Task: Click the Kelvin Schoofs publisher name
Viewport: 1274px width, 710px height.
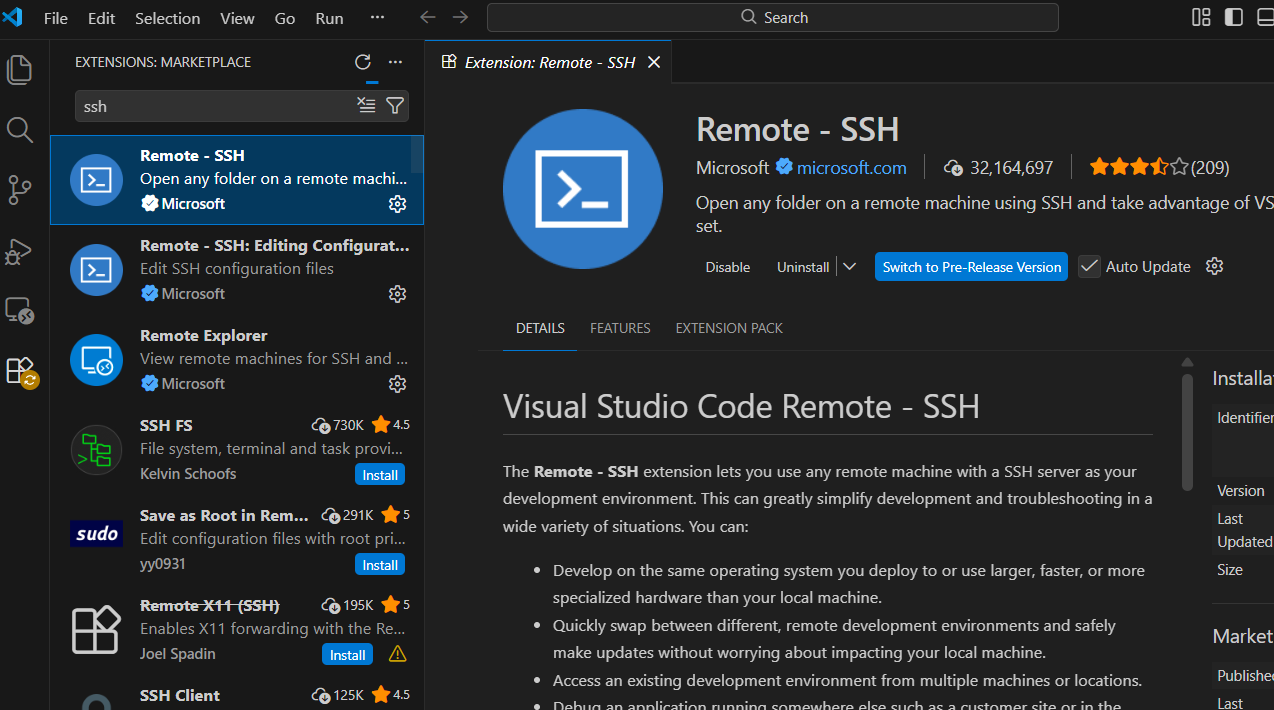Action: [188, 474]
